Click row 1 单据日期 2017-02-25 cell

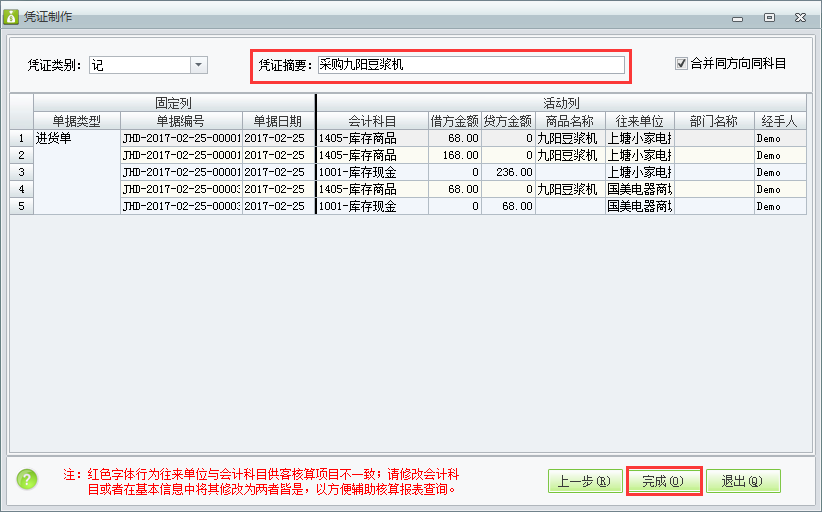coord(278,138)
